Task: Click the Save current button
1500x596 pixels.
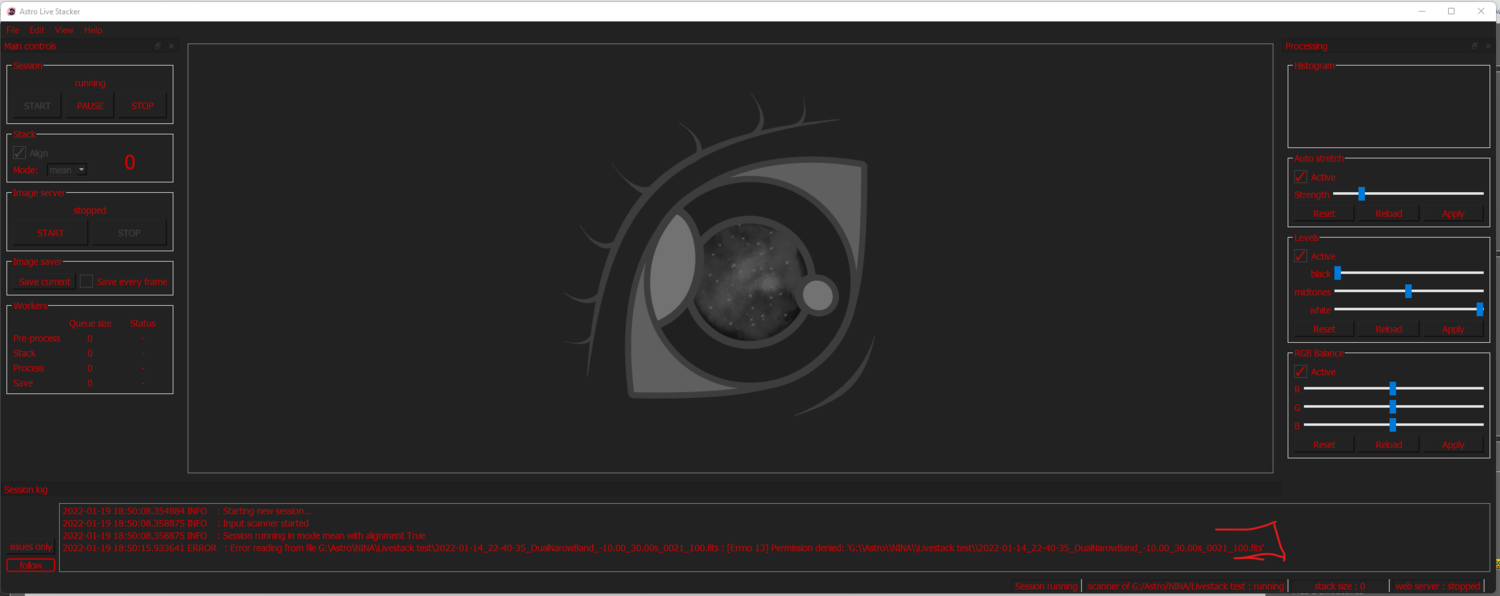Action: point(42,281)
